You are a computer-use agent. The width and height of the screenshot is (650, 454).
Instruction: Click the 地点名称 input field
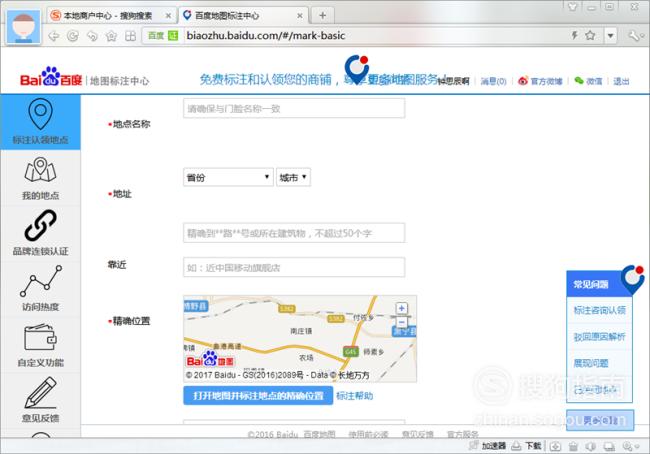point(294,109)
